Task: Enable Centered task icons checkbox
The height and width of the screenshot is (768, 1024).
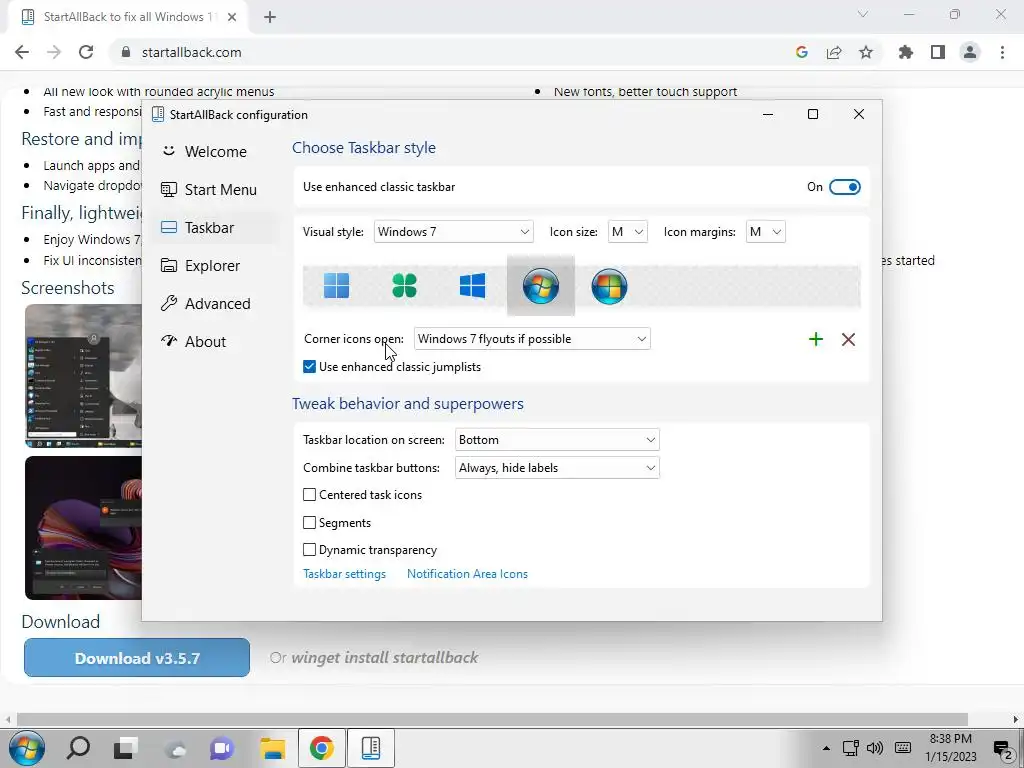Action: click(310, 495)
